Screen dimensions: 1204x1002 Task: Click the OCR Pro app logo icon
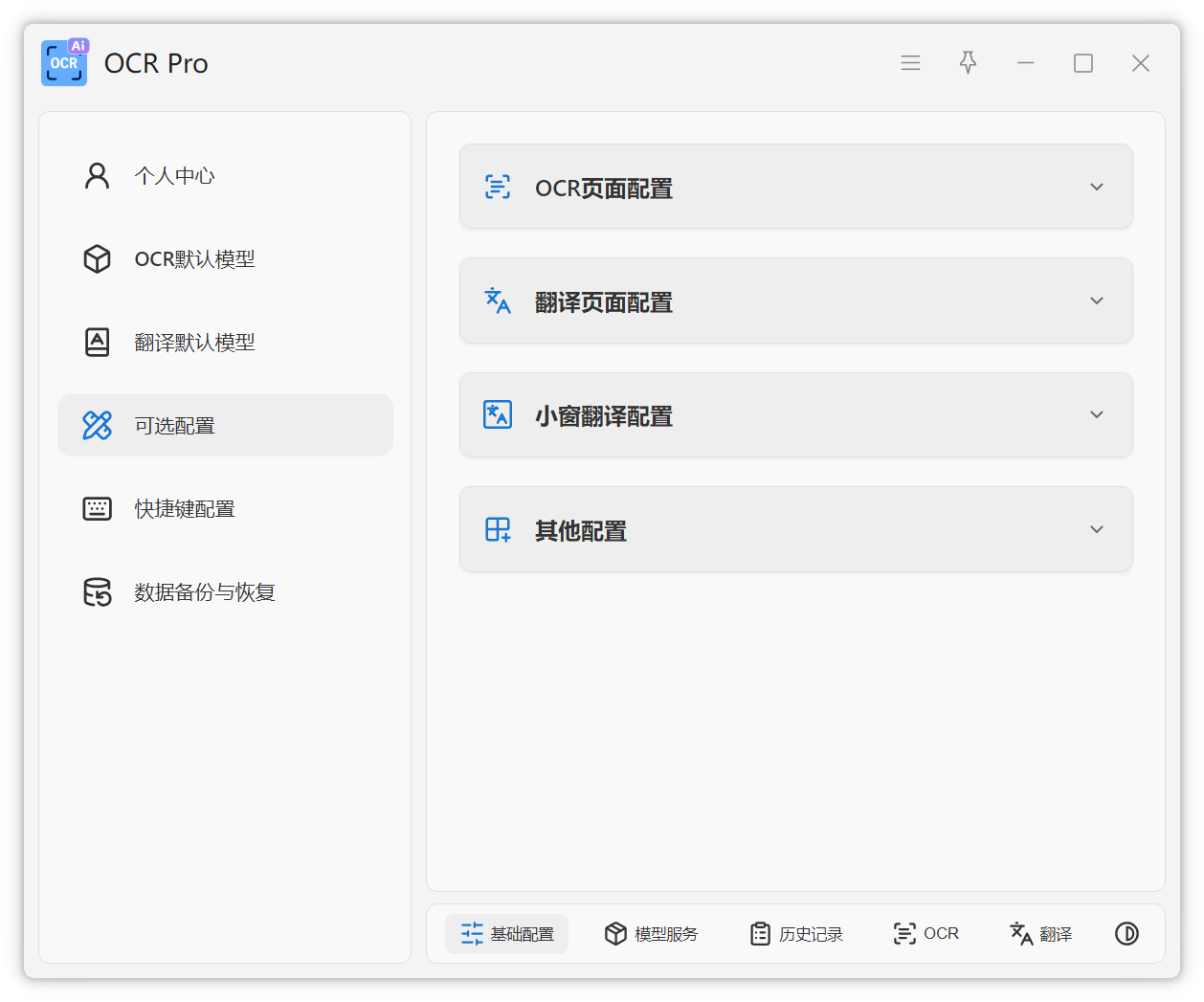[64, 63]
